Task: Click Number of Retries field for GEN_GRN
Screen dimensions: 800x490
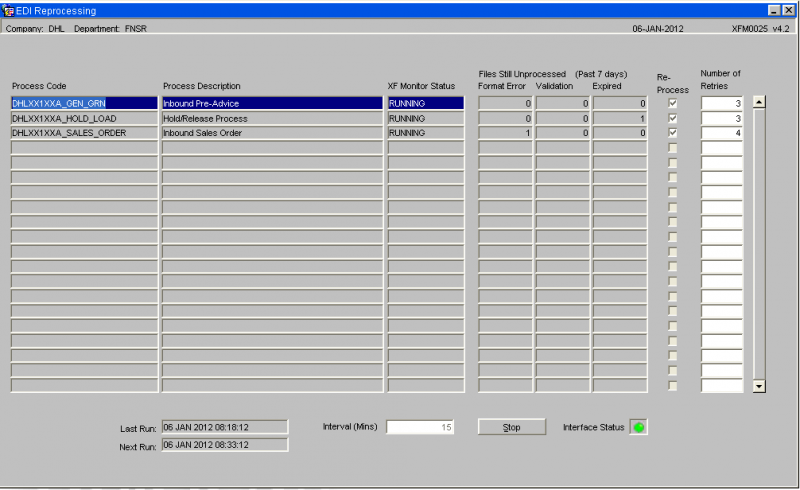Action: click(721, 103)
